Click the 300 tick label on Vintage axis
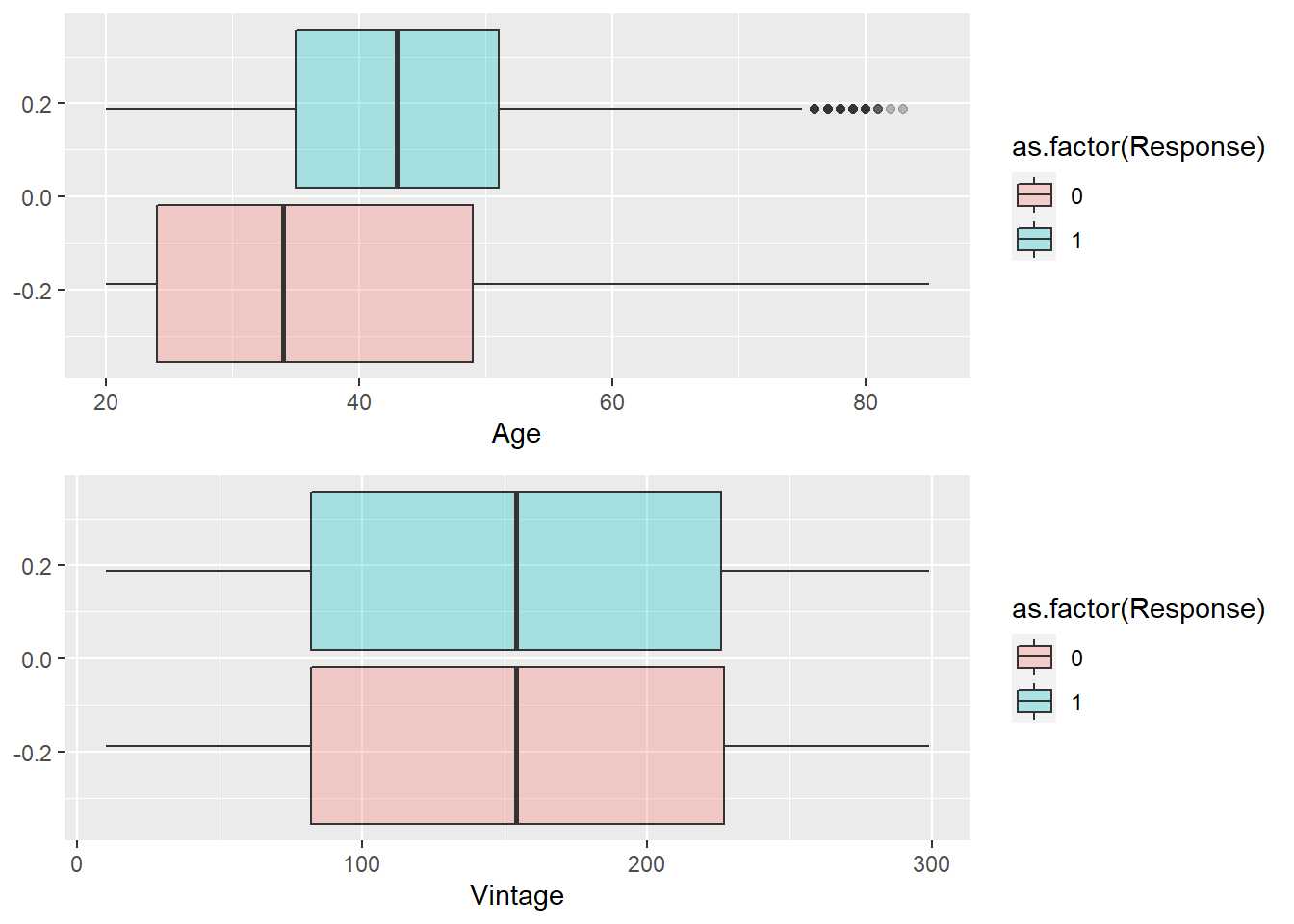 tap(931, 864)
